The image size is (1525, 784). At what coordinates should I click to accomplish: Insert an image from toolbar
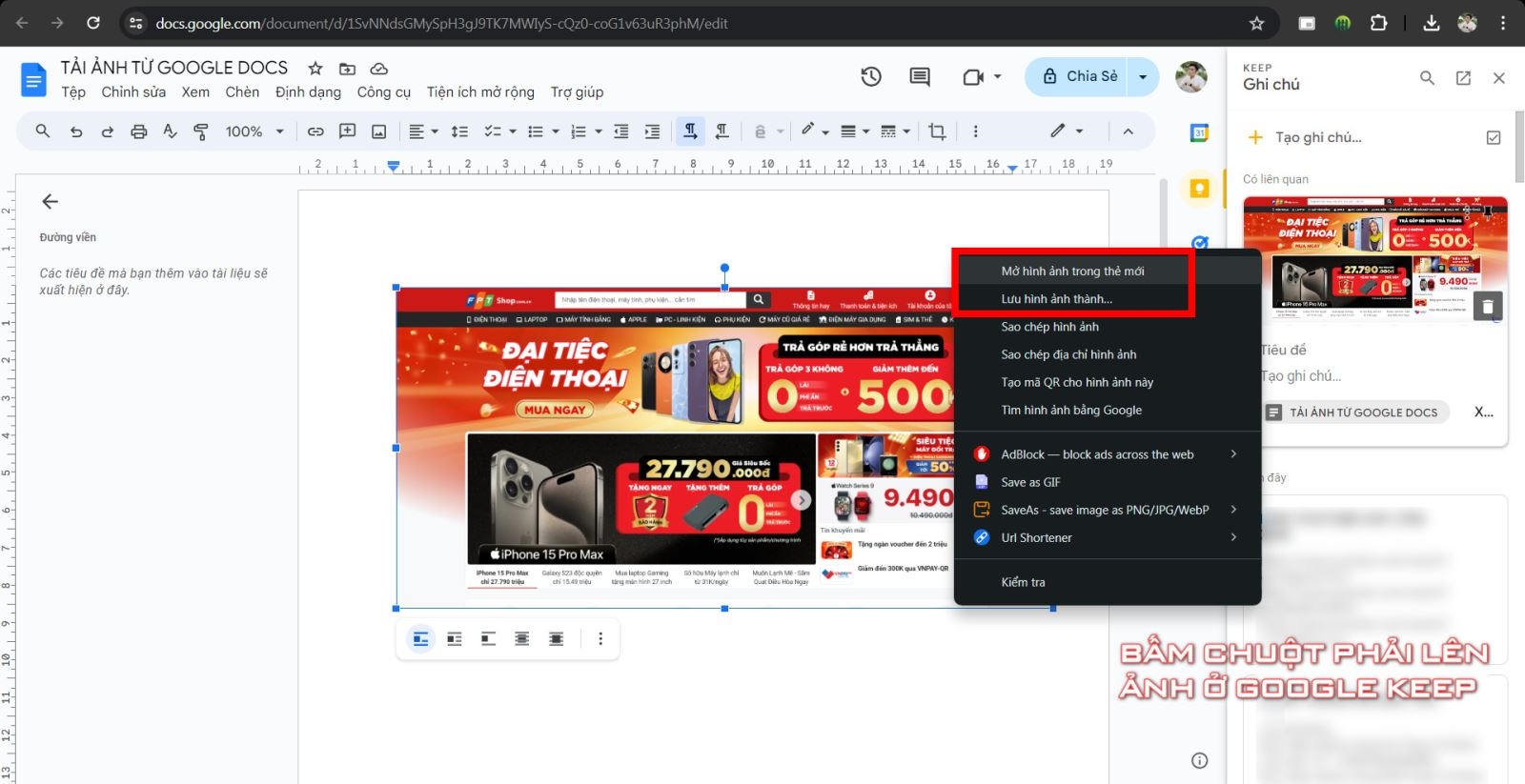pyautogui.click(x=378, y=131)
